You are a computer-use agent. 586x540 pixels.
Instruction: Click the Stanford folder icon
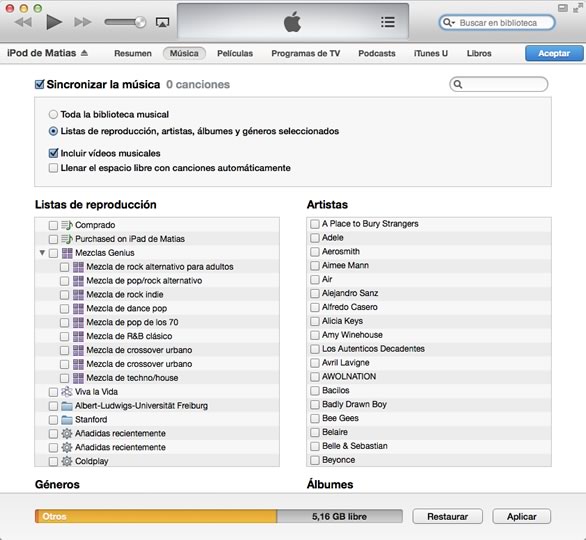67,420
